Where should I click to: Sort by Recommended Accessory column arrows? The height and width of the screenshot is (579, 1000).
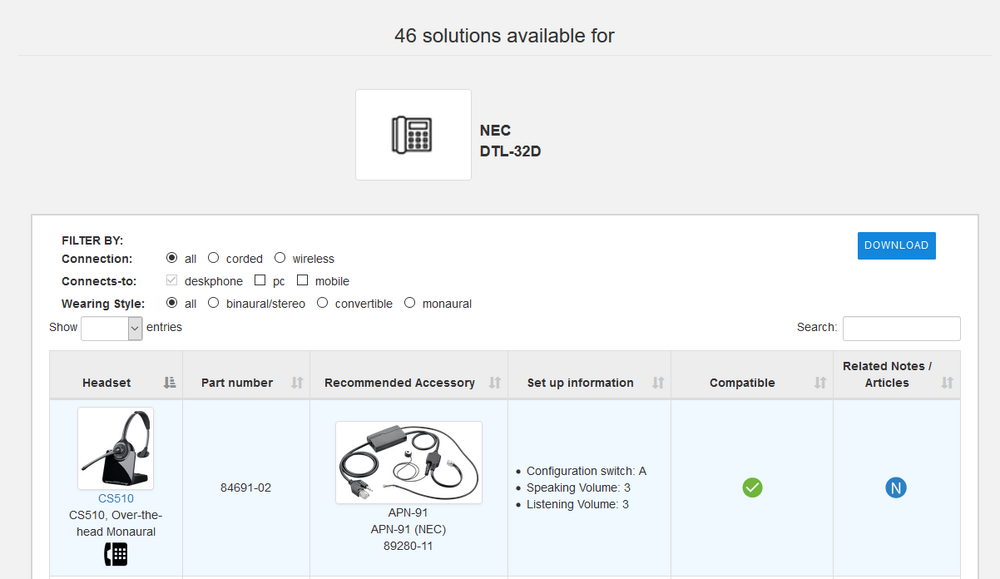(494, 383)
